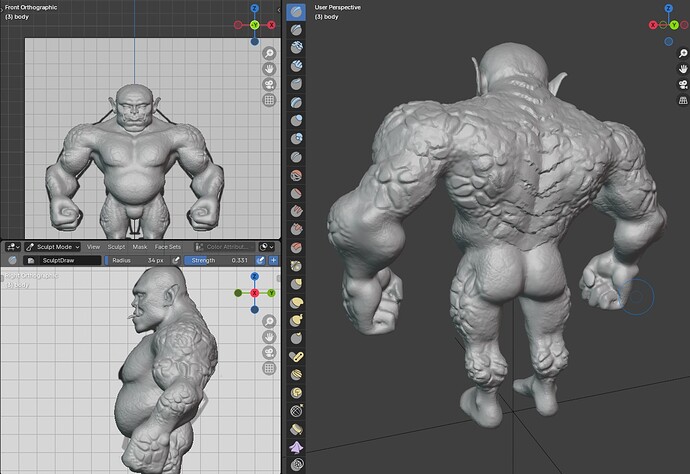The image size is (690, 474).
Task: Open the brush browse icon beside SculptDraw
Action: tap(31, 261)
